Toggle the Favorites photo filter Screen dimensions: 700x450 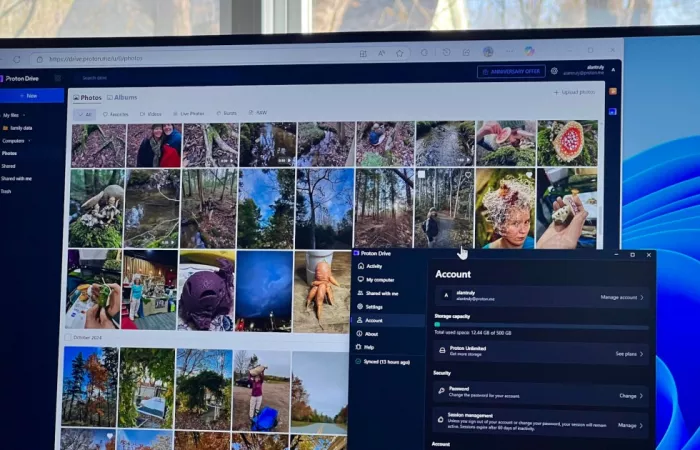pyautogui.click(x=116, y=114)
